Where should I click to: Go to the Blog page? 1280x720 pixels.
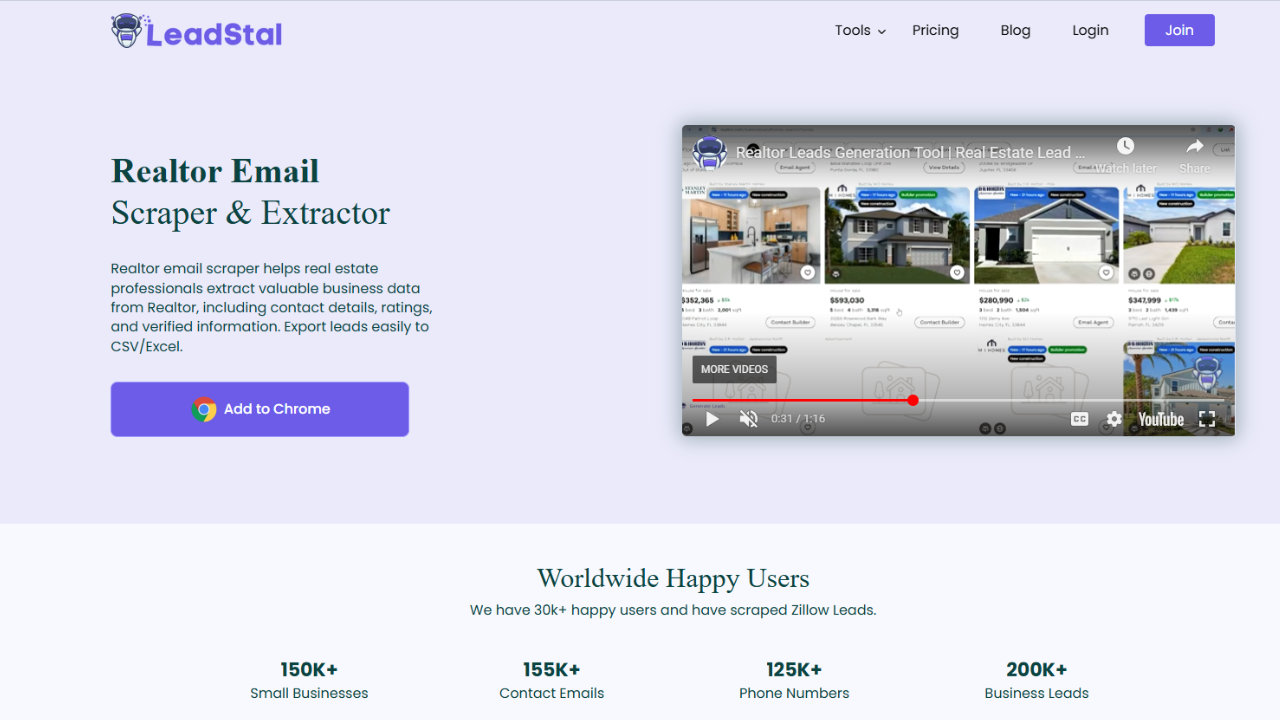click(1015, 30)
